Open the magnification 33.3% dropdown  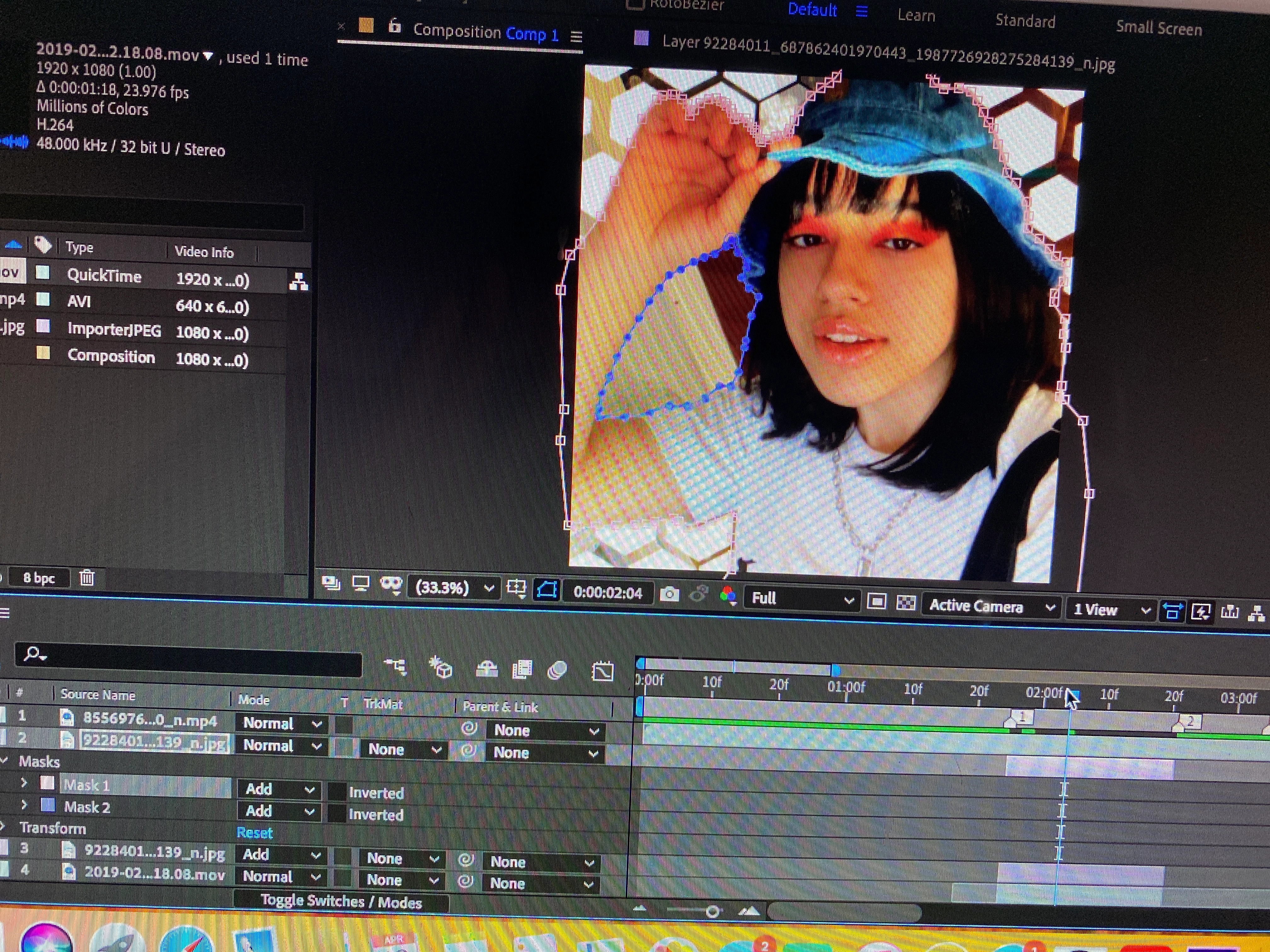[x=454, y=588]
